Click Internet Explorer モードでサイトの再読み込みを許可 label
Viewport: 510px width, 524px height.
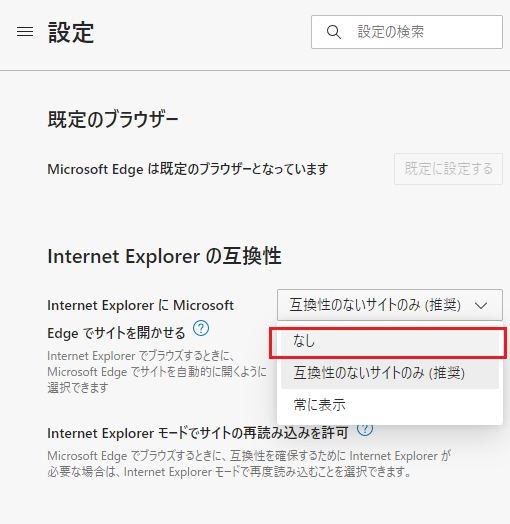tap(198, 433)
